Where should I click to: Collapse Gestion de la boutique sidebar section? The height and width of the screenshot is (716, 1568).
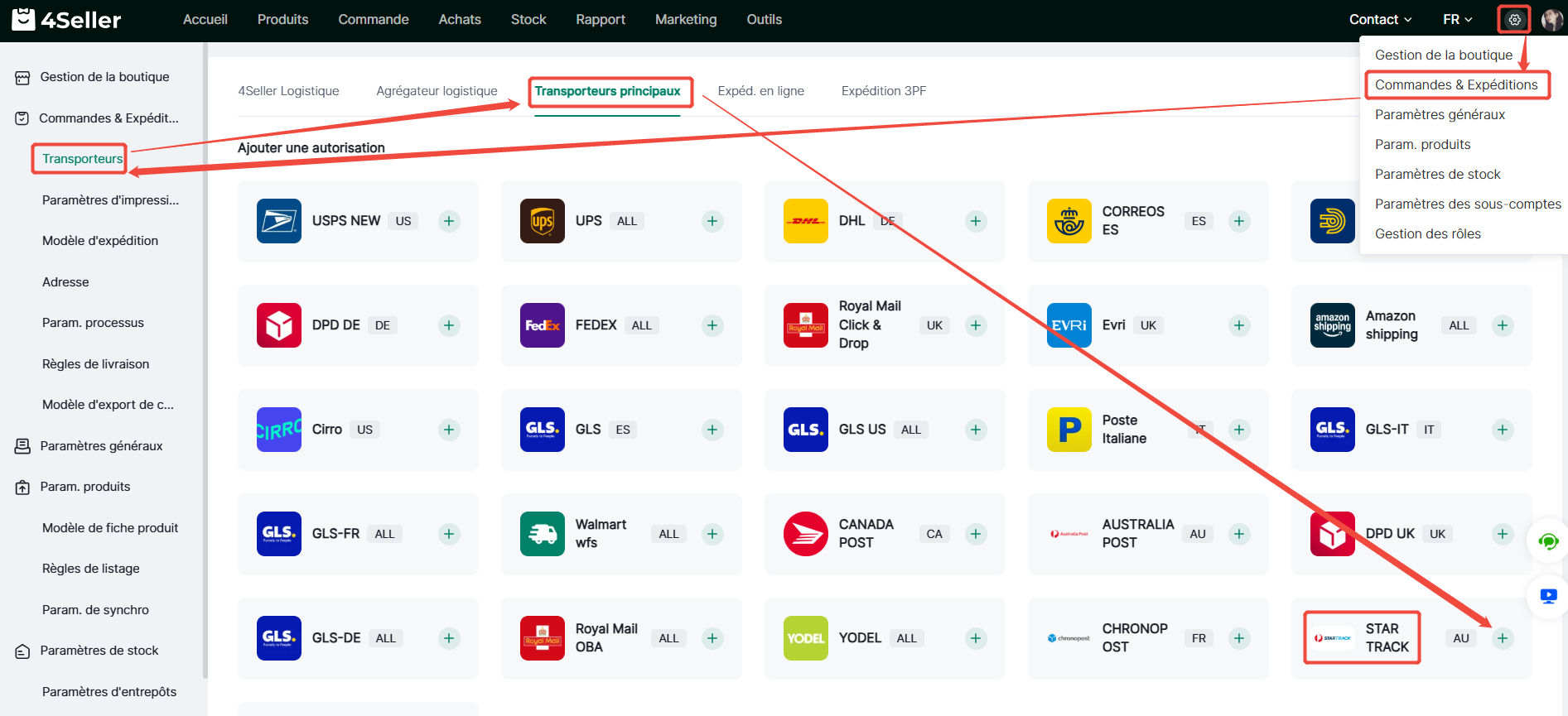pyautogui.click(x=104, y=77)
